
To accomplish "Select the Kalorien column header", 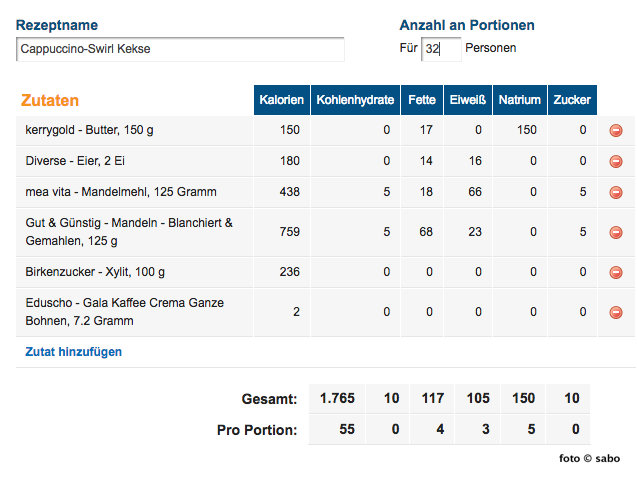I will pos(281,100).
